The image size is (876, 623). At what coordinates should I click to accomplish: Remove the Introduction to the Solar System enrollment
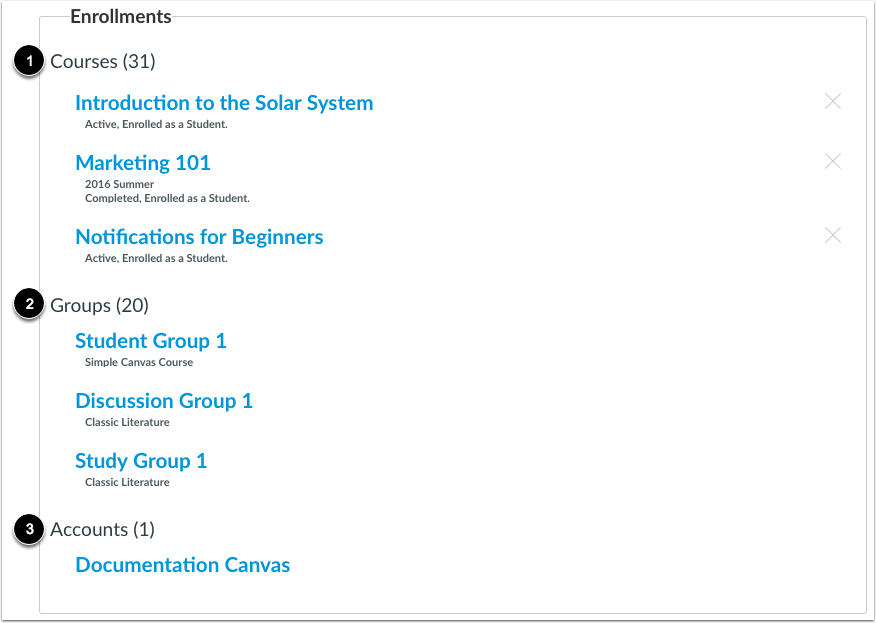(833, 101)
